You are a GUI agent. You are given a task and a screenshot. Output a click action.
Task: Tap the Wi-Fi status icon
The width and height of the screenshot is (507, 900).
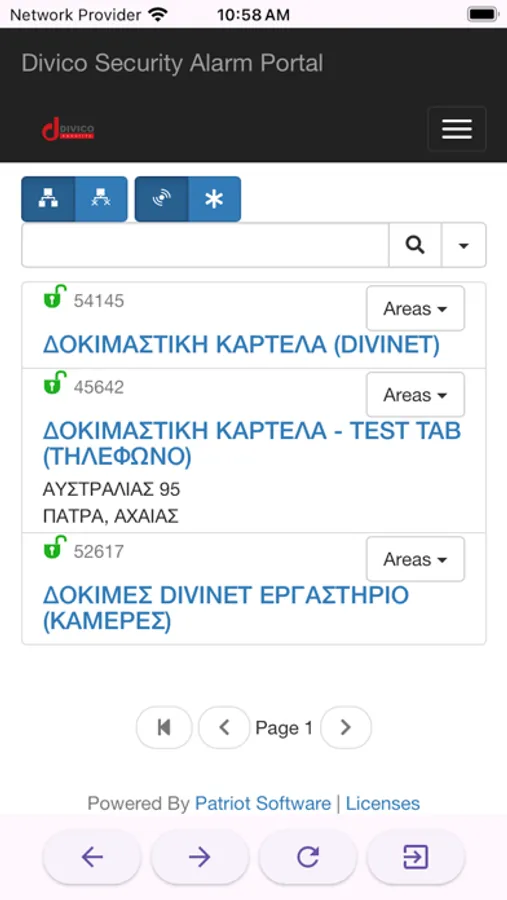click(x=157, y=14)
